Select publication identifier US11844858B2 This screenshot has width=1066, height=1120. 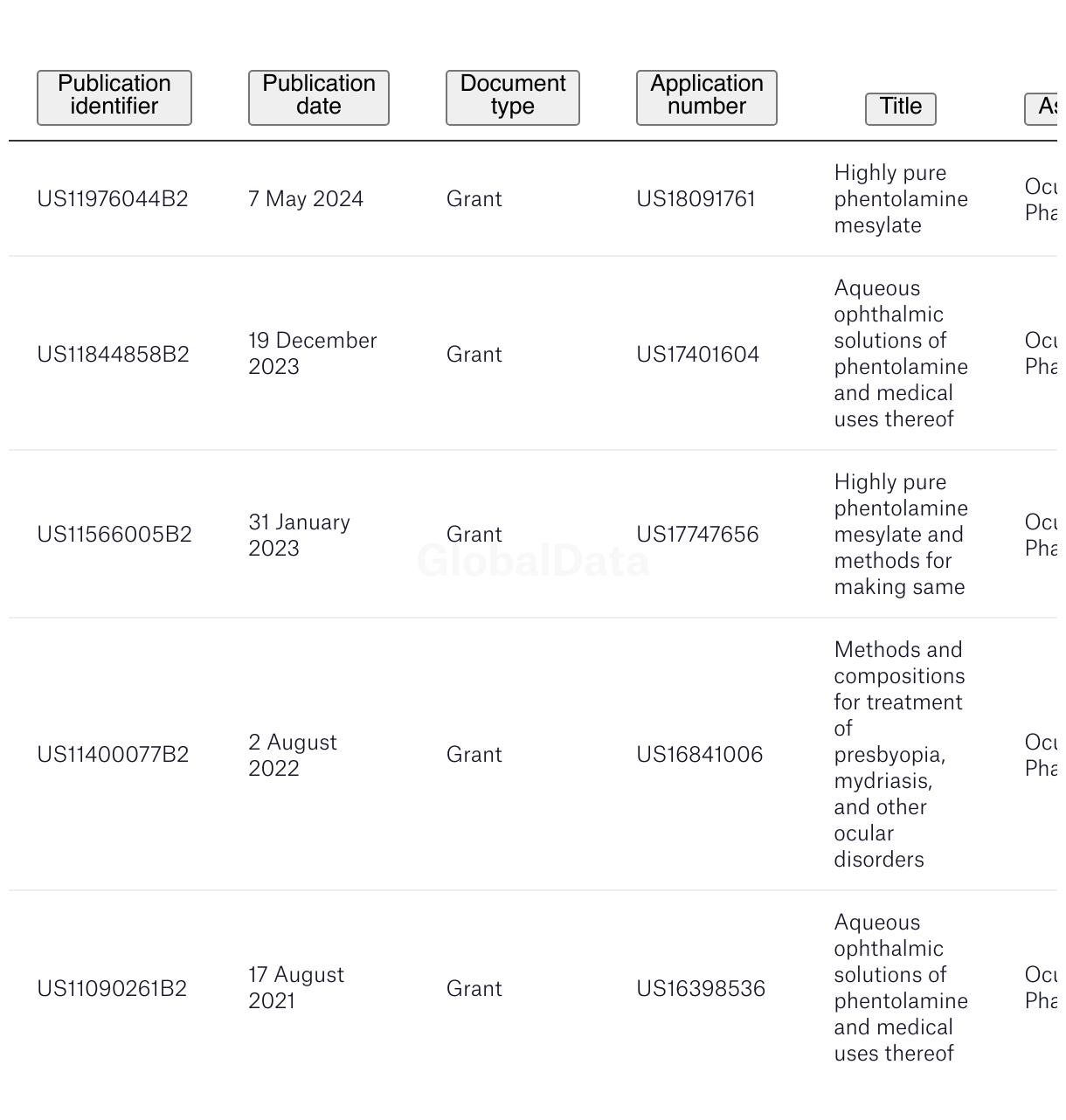pyautogui.click(x=113, y=355)
